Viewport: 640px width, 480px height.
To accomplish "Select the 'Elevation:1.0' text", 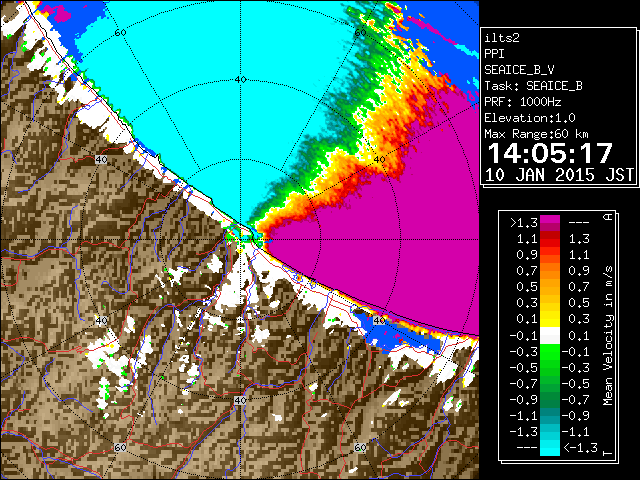I will tap(530, 118).
